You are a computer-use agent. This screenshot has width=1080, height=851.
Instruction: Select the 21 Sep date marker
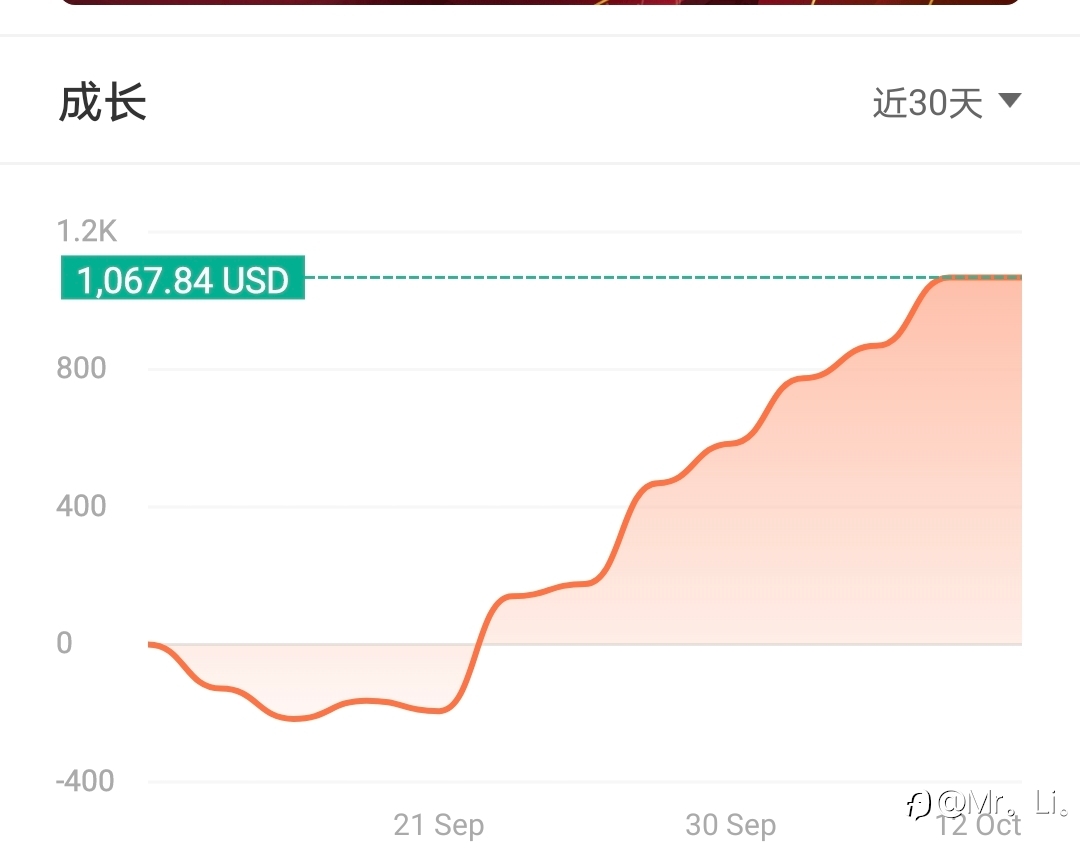[439, 825]
